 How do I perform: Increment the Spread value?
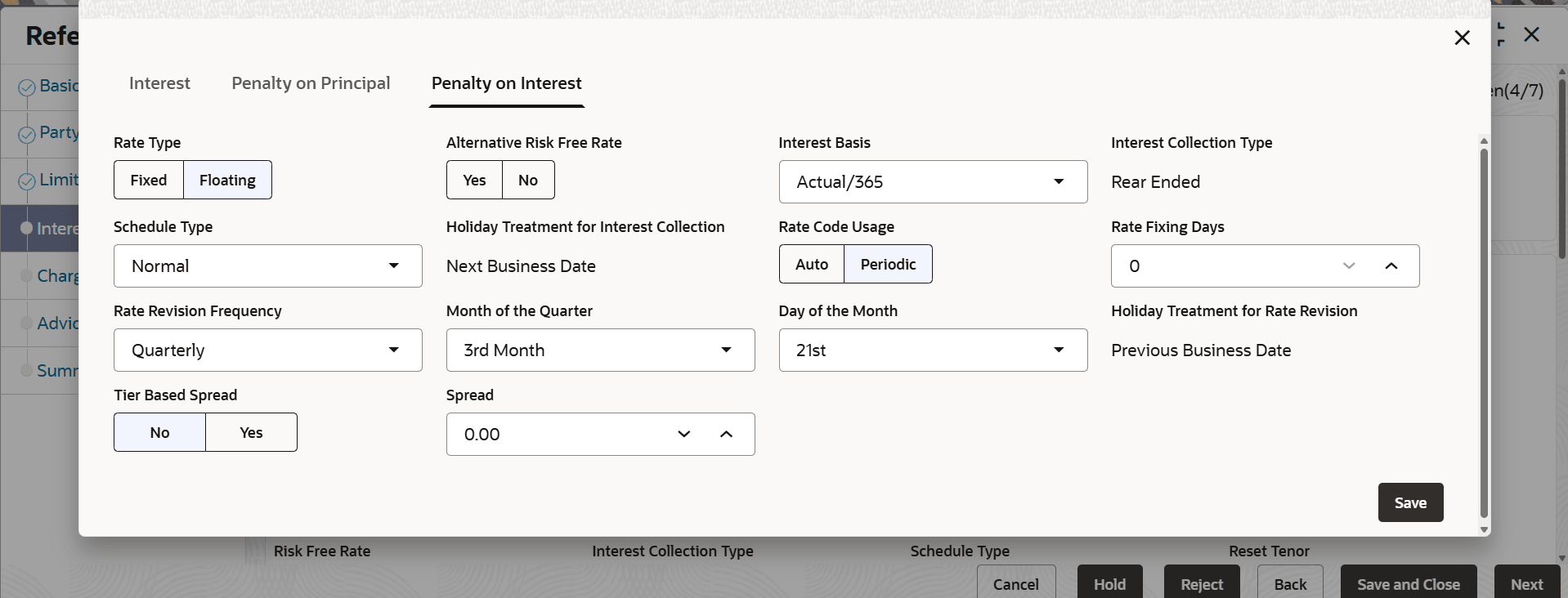point(726,435)
